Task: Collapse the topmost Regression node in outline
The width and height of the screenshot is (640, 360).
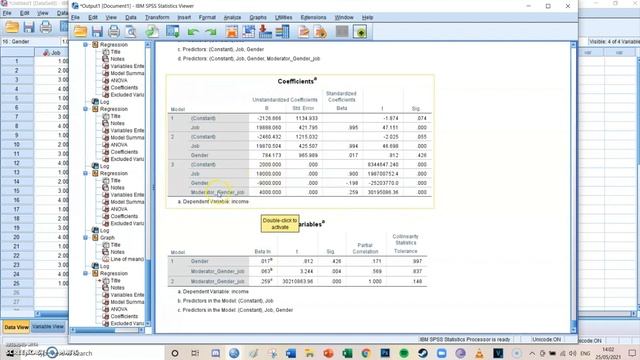Action: point(86,44)
